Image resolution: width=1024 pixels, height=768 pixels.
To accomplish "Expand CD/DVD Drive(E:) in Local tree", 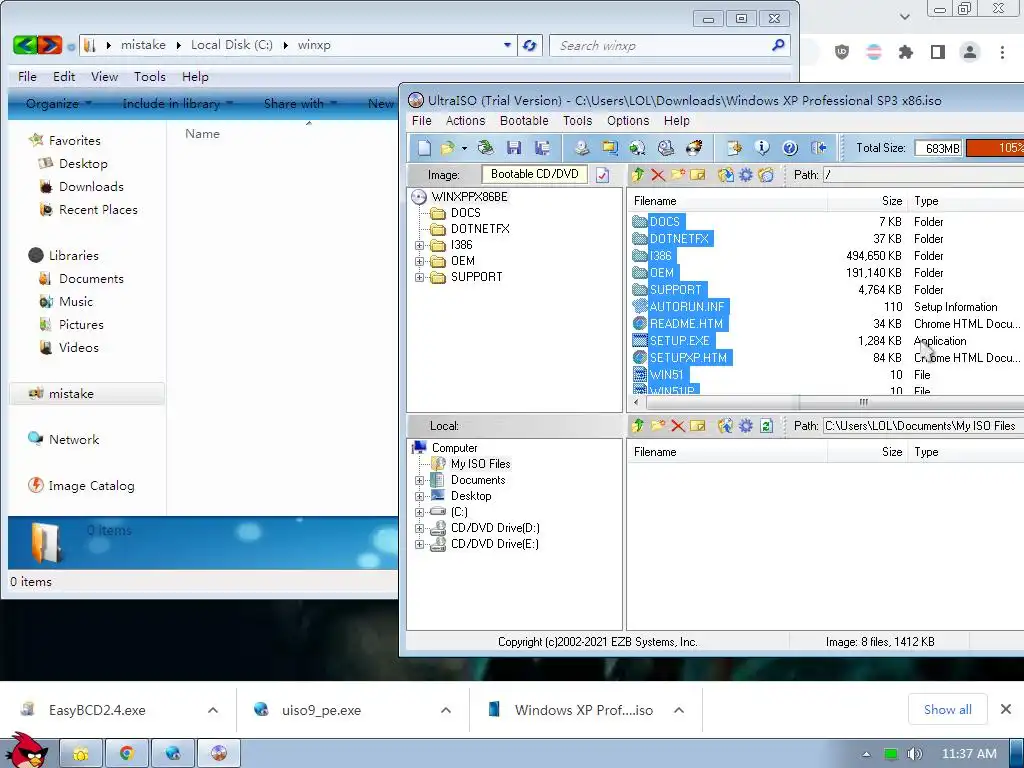I will pos(419,545).
